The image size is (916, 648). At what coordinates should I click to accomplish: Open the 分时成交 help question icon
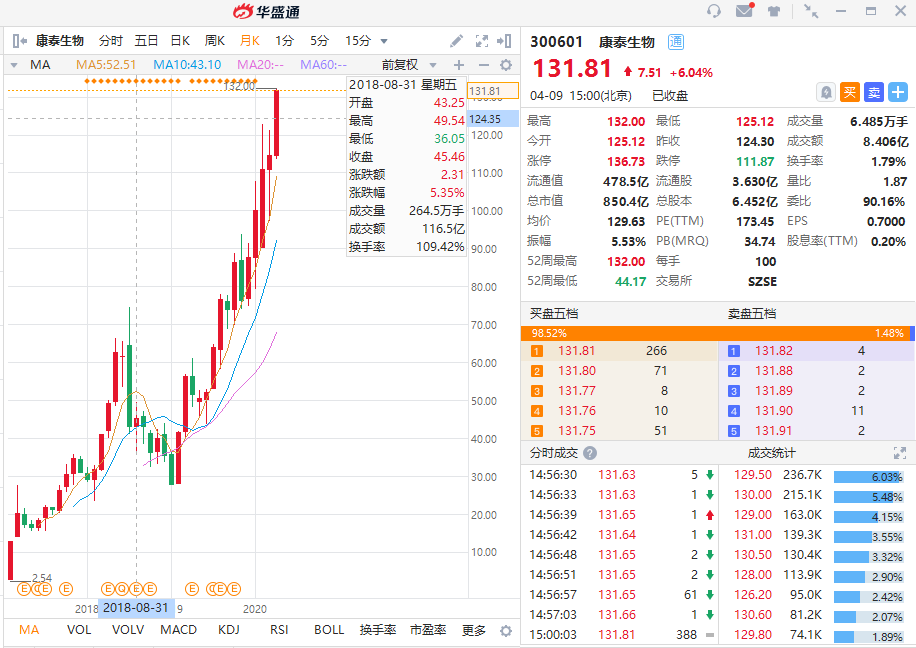pyautogui.click(x=590, y=453)
